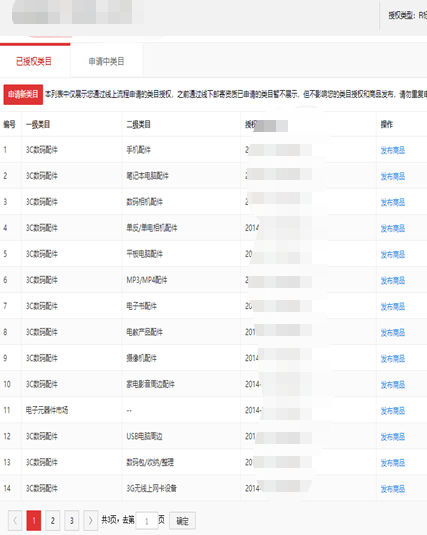Click 发布商品 for USB电脑周边 row
The image size is (427, 535).
[393, 437]
